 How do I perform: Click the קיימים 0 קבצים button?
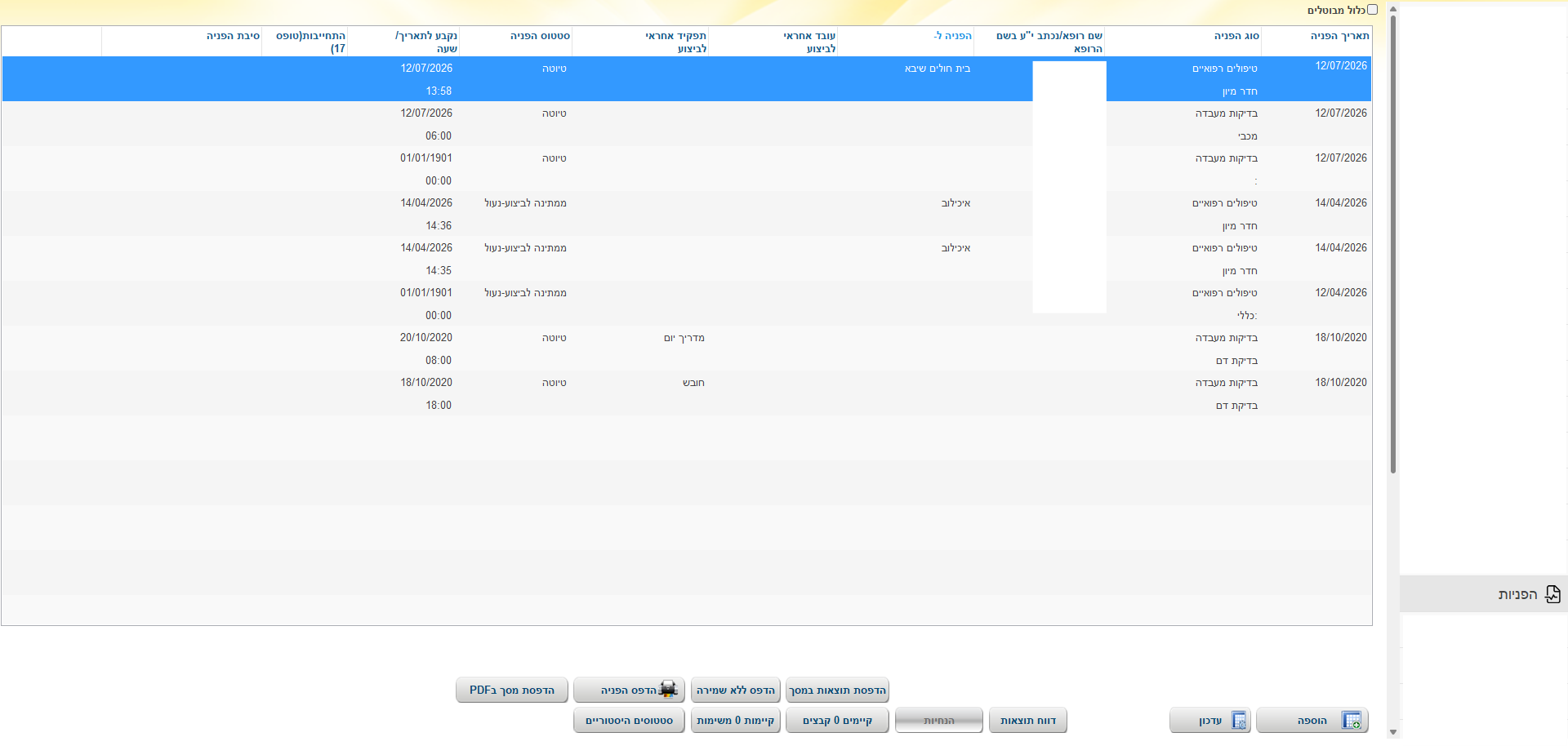pyautogui.click(x=837, y=721)
